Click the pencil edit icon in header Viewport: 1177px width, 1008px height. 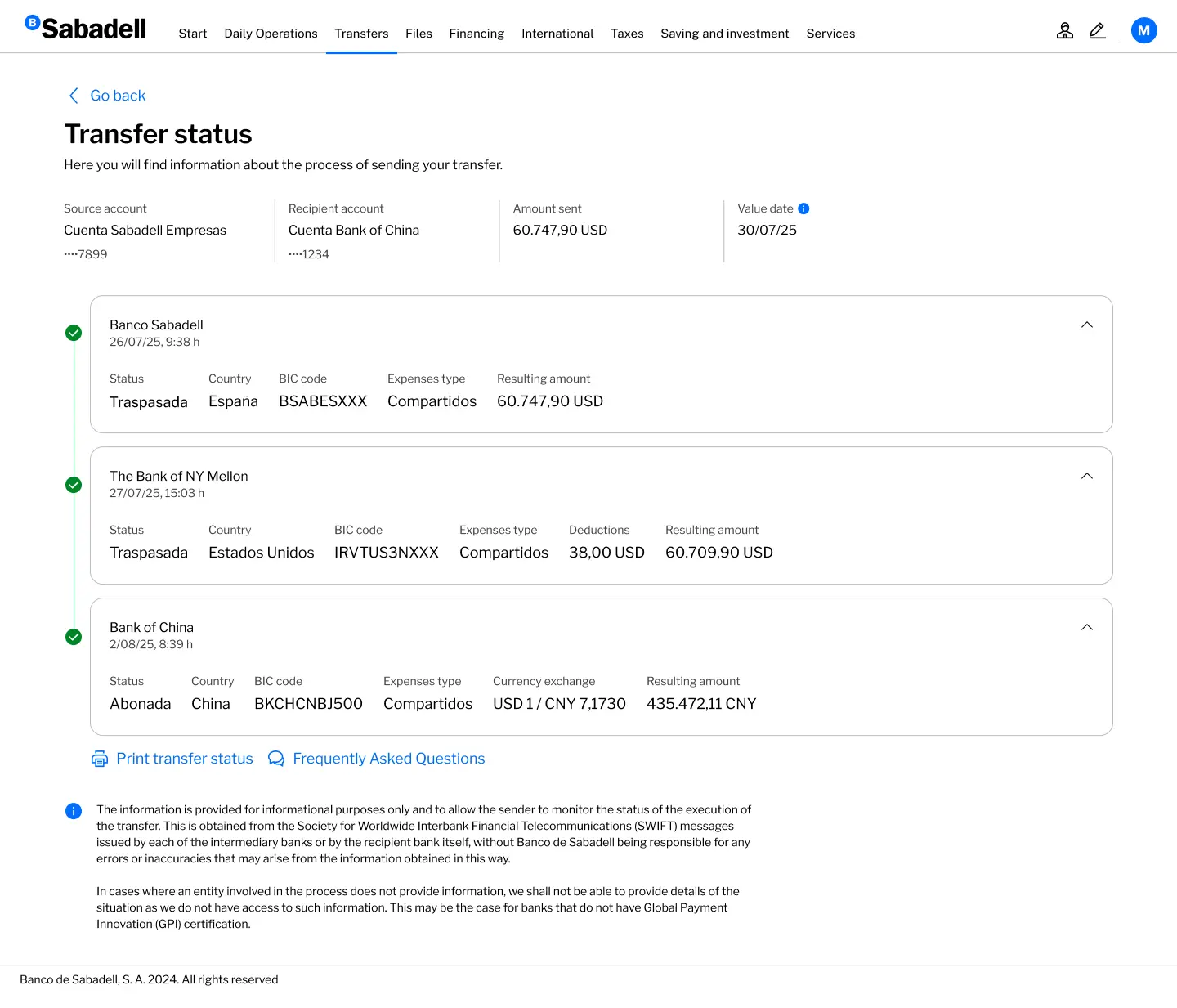click(1098, 31)
